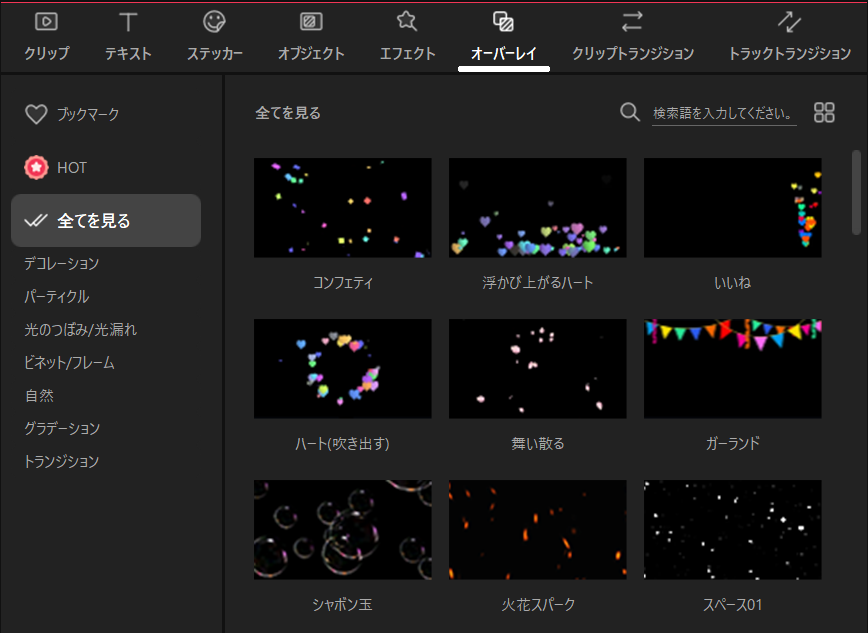This screenshot has width=868, height=633.
Task: Select the テキスト text tool icon
Action: 128,22
